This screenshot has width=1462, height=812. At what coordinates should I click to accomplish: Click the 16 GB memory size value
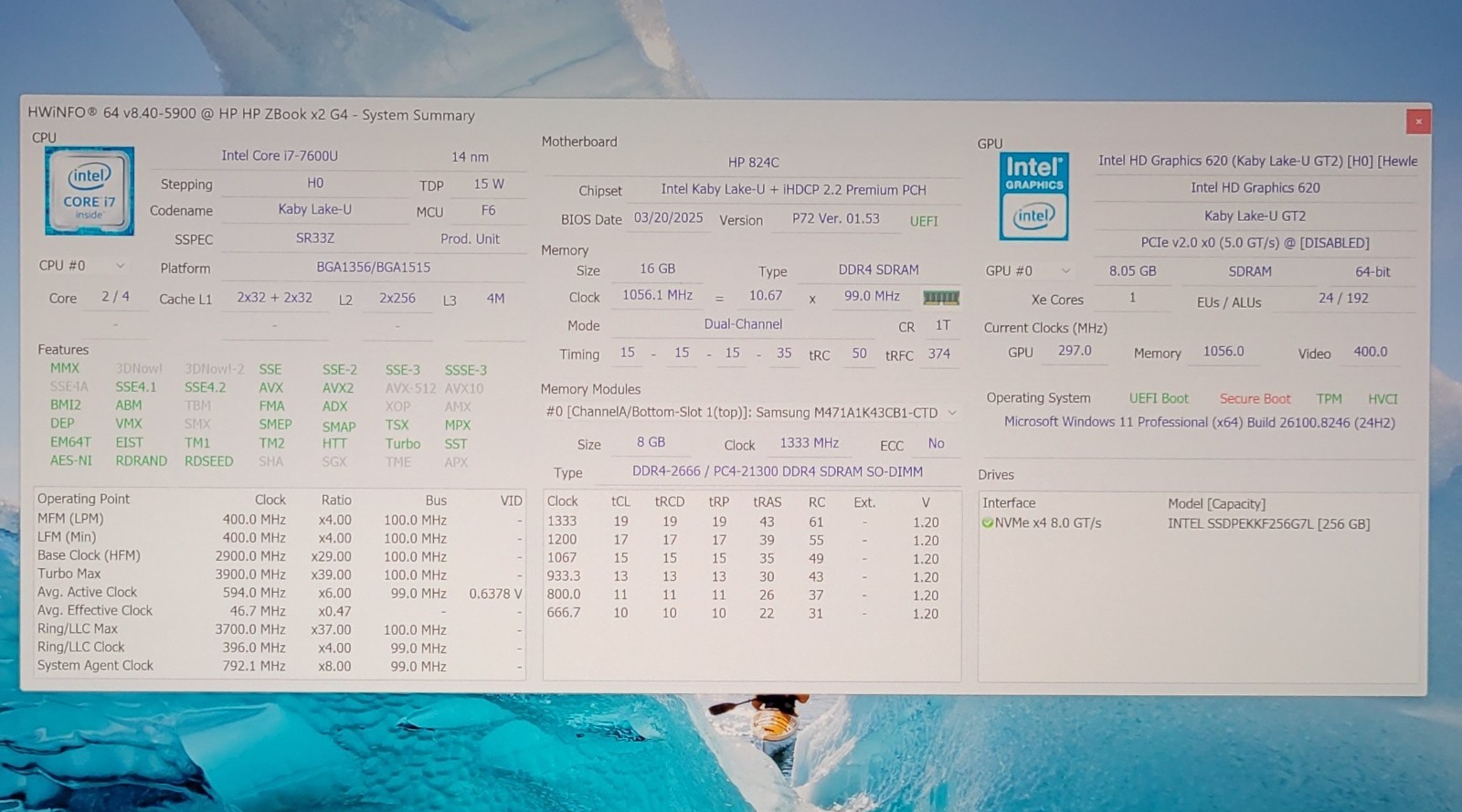coord(658,269)
